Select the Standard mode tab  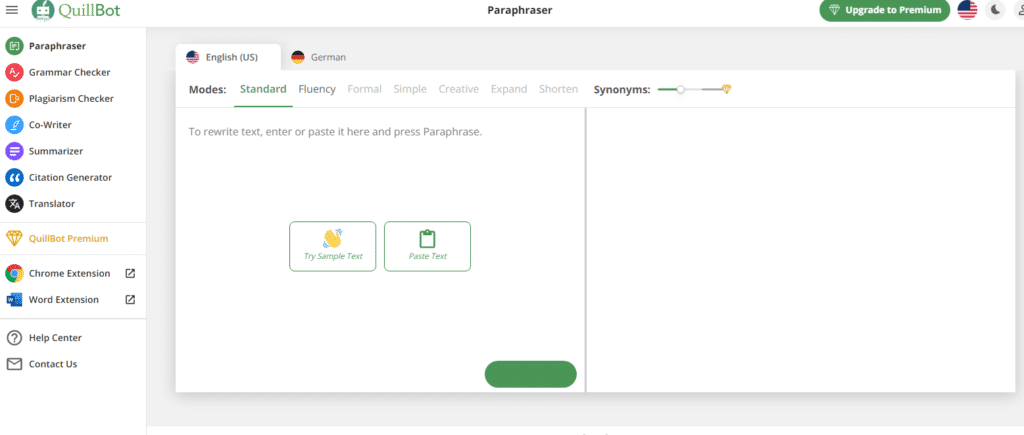(x=263, y=89)
